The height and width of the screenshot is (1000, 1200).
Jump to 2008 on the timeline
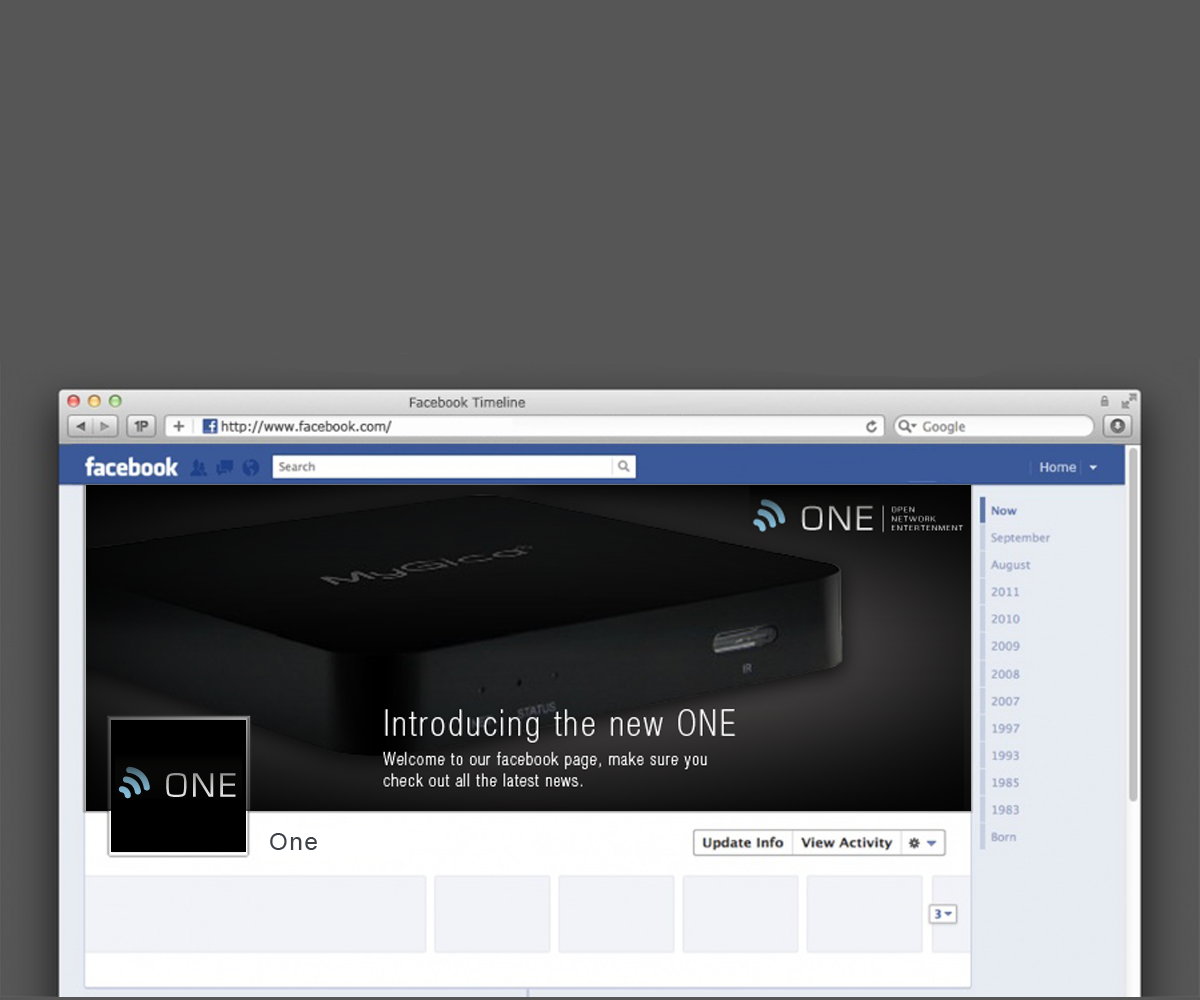[1005, 674]
